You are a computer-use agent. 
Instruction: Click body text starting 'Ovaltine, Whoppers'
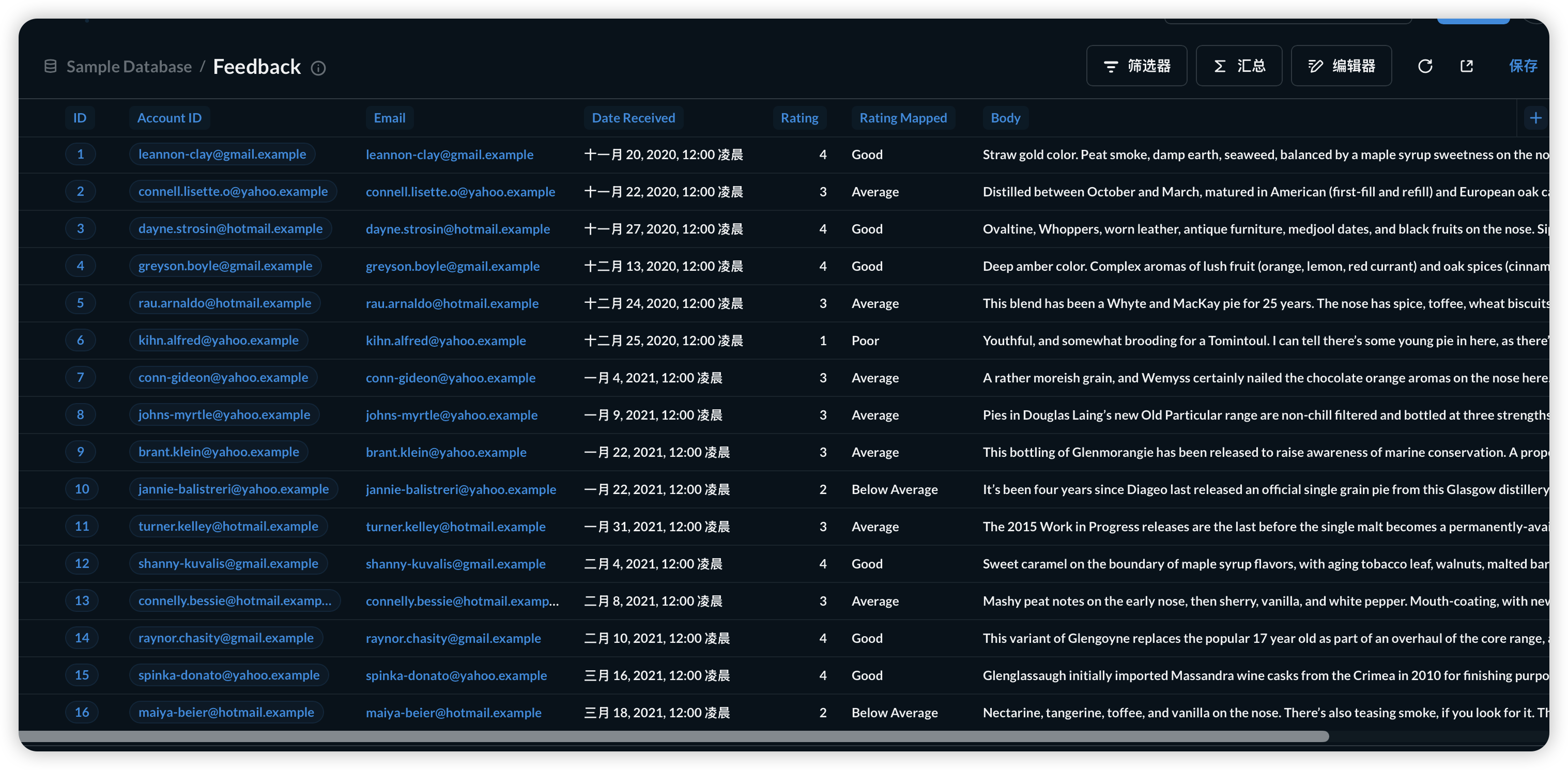[1266, 229]
